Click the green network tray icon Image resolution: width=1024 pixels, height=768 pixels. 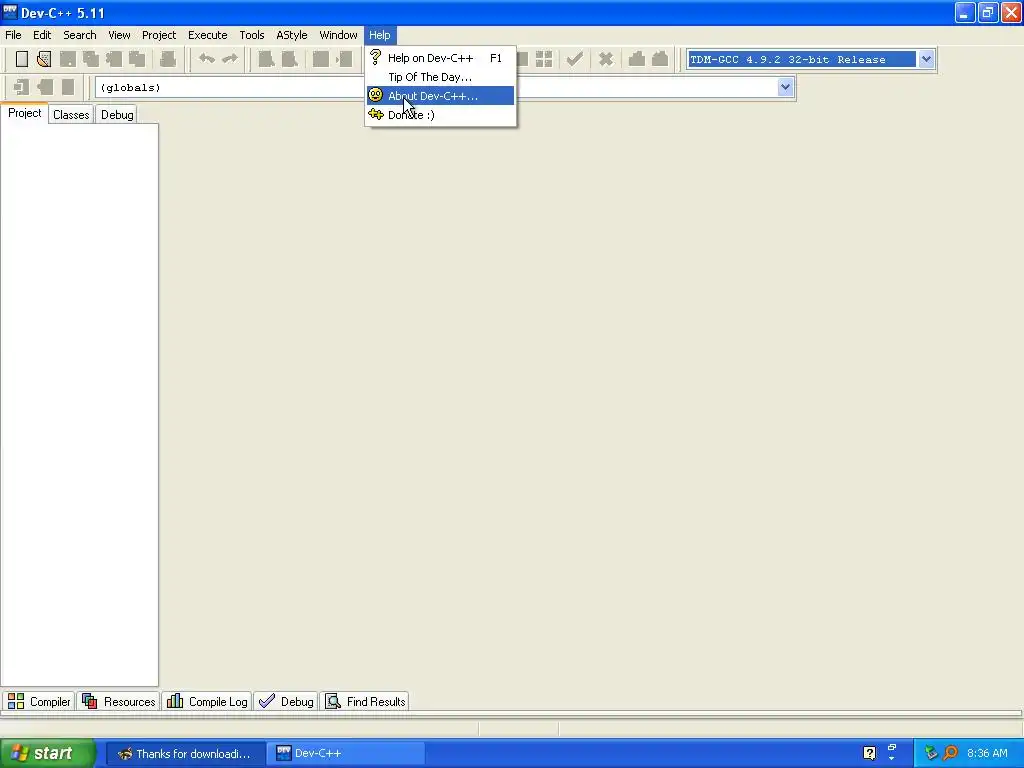(931, 753)
